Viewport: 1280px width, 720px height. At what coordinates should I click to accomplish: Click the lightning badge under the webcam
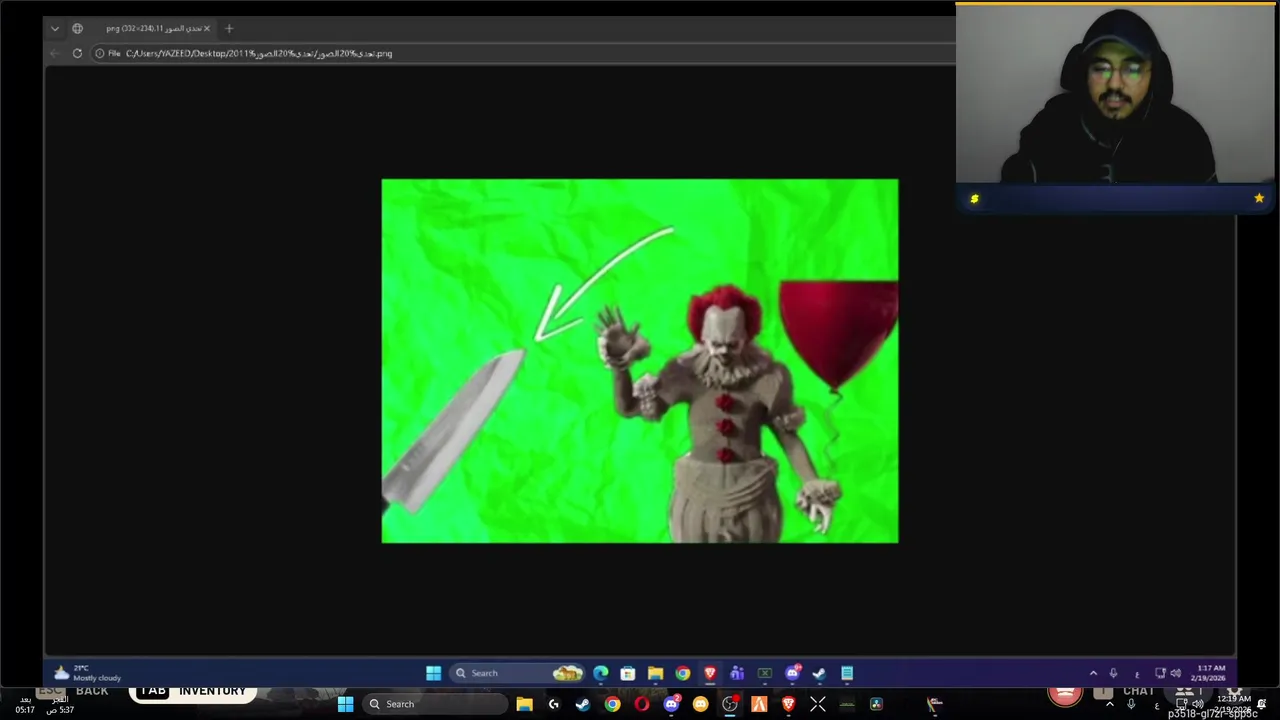(x=975, y=199)
